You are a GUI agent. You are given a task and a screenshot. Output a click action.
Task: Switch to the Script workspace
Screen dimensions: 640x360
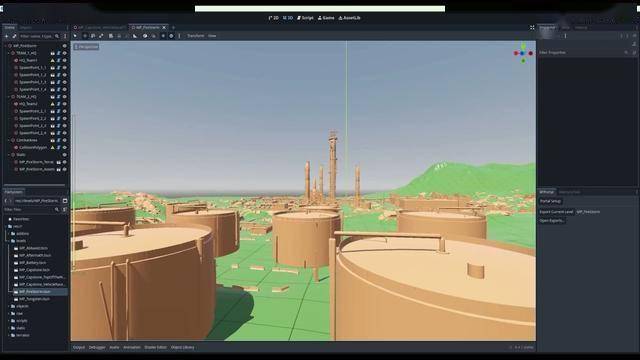tap(305, 18)
